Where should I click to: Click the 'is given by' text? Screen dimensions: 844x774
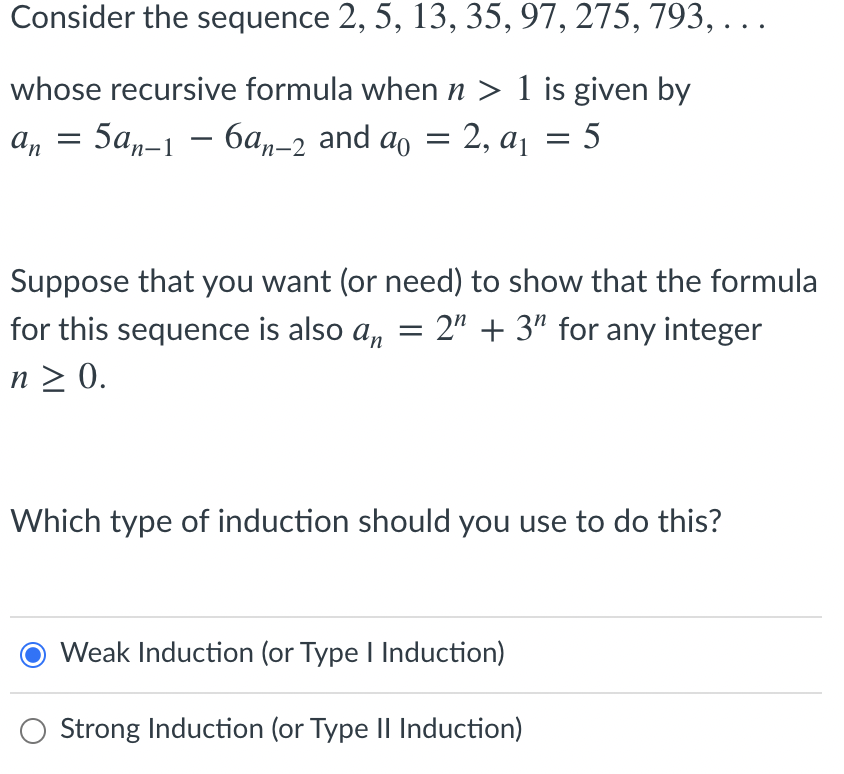point(617,90)
